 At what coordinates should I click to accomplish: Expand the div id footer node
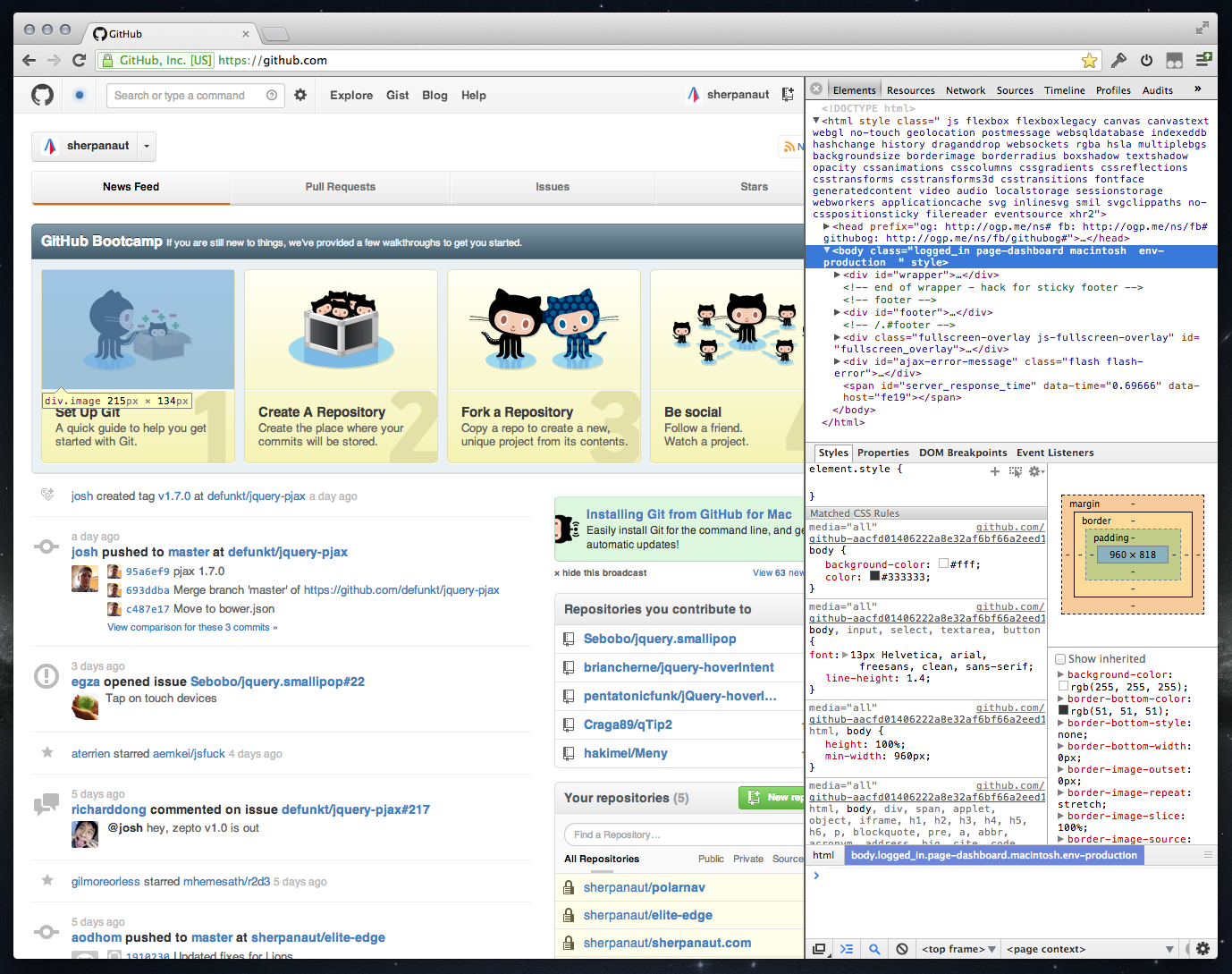point(838,313)
